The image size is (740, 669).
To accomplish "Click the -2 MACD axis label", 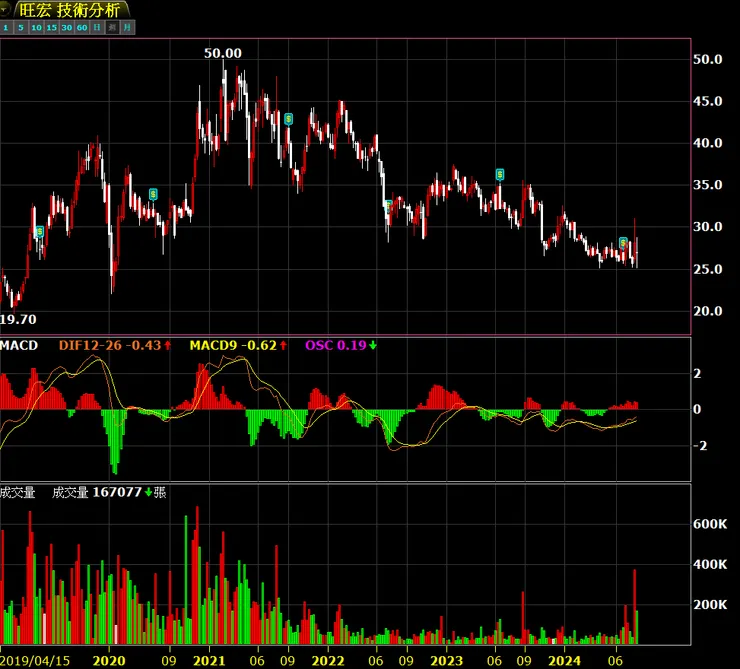I will pos(699,445).
